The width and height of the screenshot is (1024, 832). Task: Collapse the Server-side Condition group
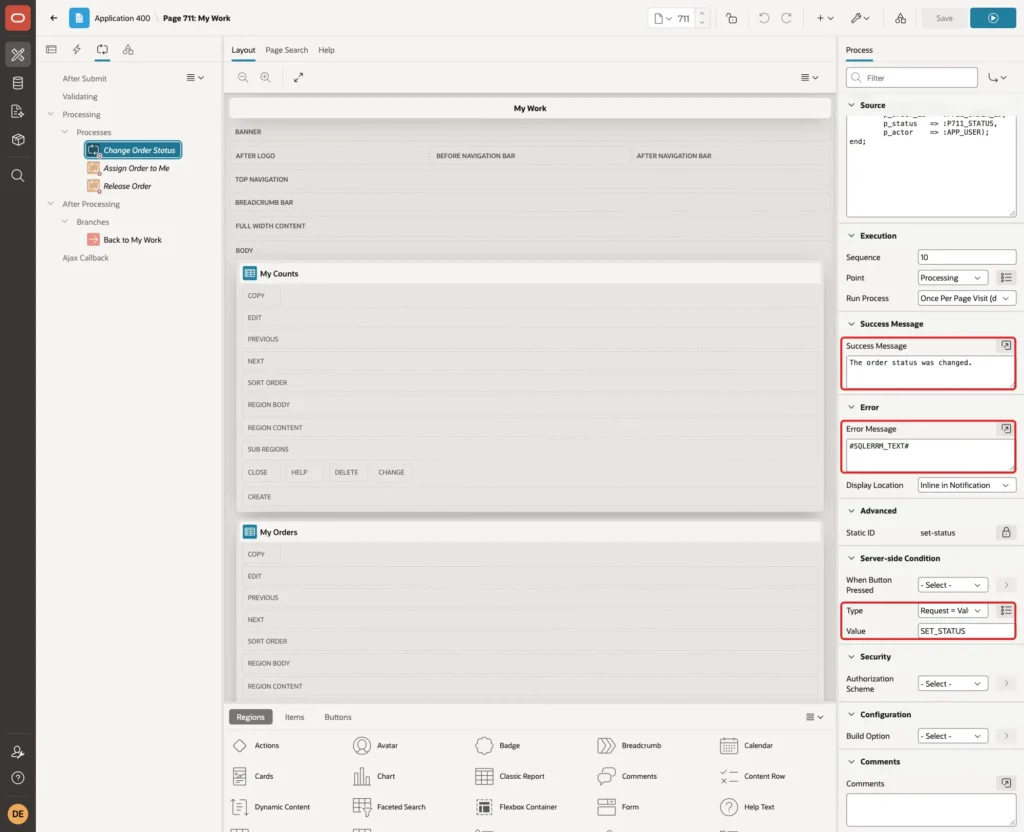tap(851, 558)
